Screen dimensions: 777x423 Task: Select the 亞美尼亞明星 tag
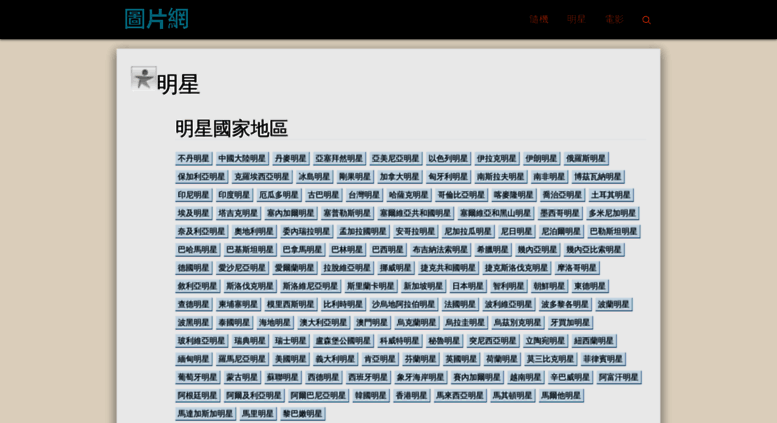point(396,159)
